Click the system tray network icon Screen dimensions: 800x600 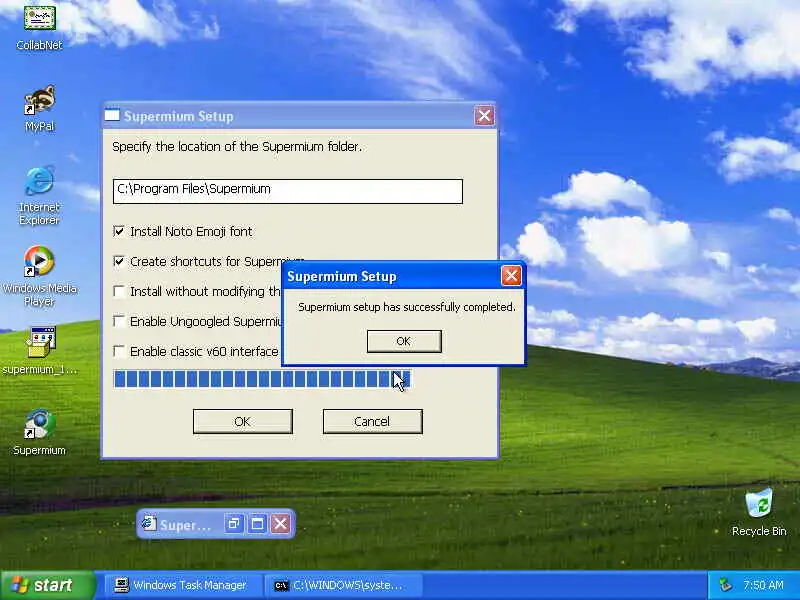(725, 585)
